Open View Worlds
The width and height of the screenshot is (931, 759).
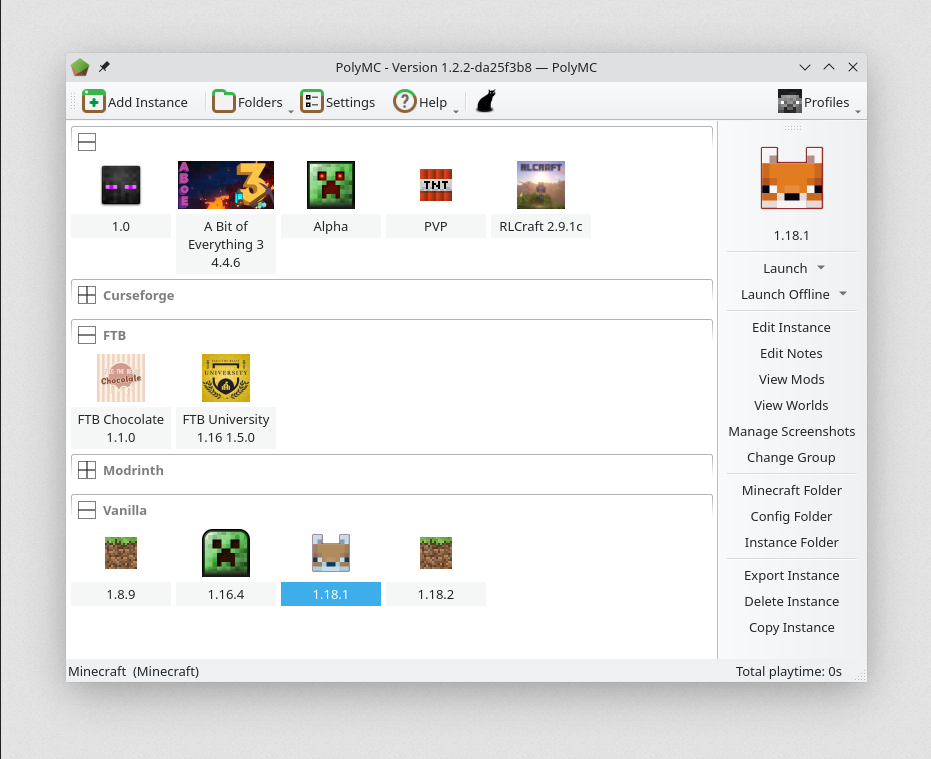tap(791, 406)
